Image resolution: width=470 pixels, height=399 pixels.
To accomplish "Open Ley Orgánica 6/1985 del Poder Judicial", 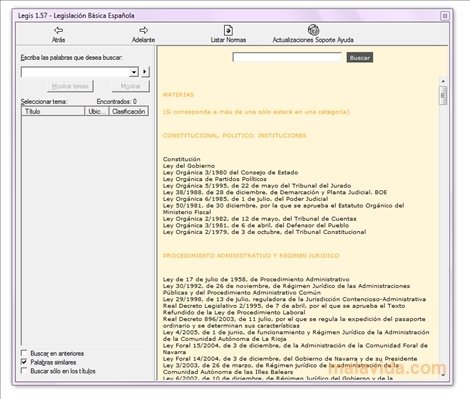I will click(x=245, y=199).
